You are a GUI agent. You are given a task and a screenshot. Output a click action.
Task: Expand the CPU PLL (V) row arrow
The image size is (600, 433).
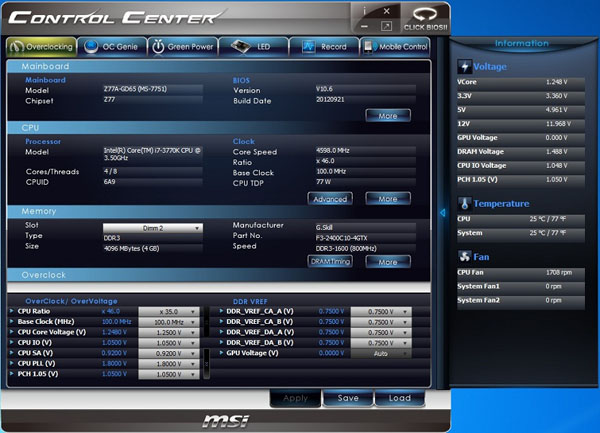coord(12,363)
